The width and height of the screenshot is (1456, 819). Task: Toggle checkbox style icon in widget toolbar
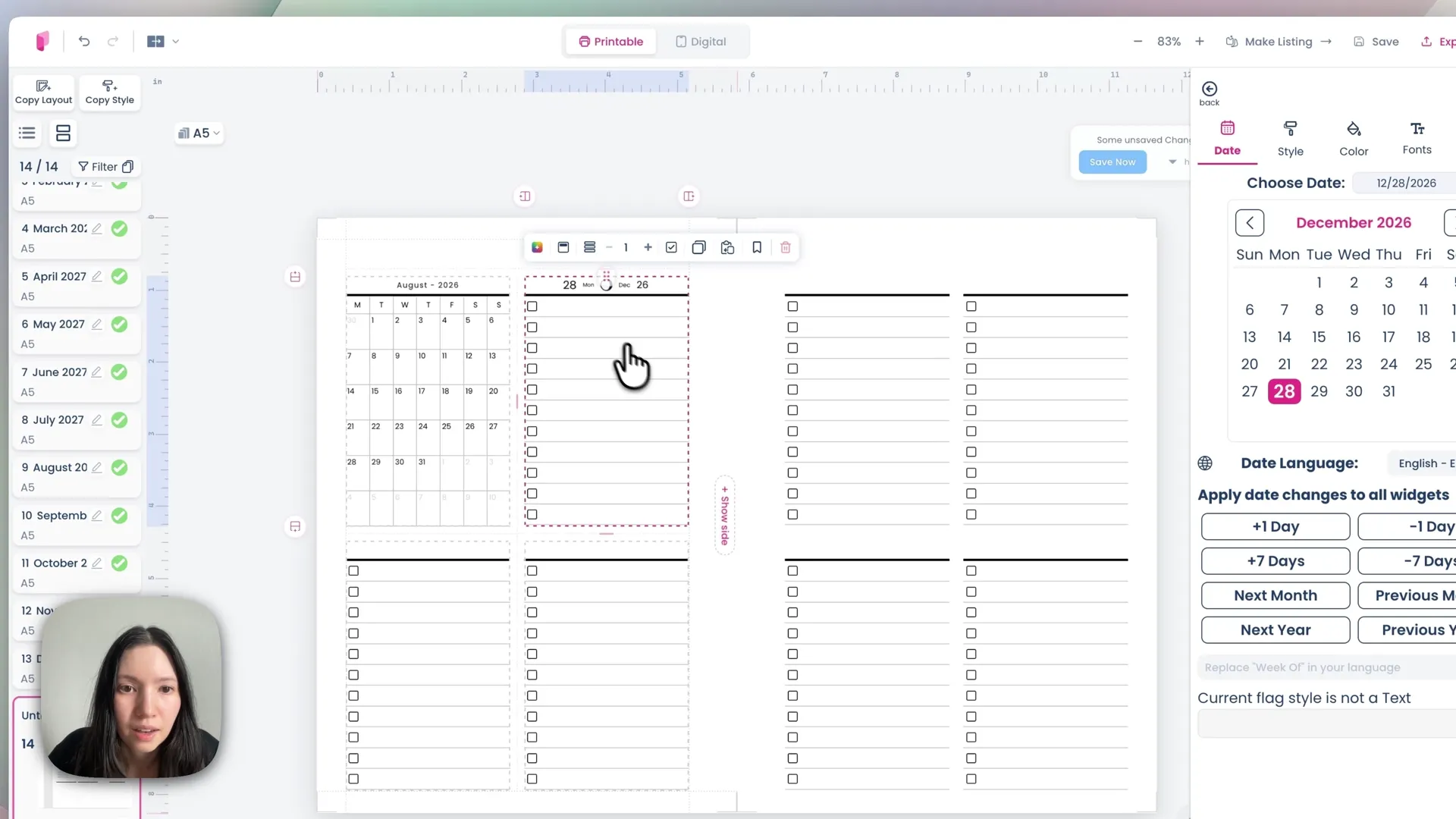pos(671,247)
